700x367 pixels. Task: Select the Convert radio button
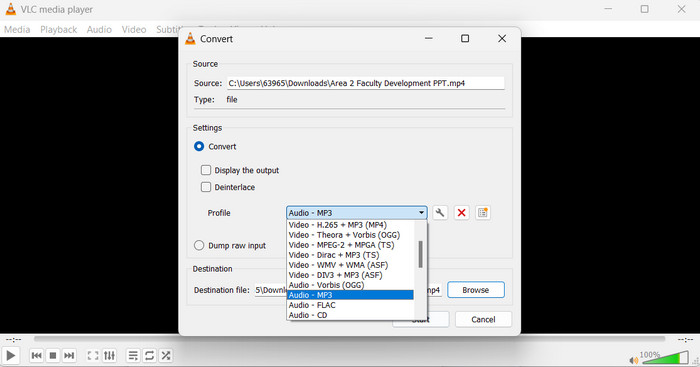click(x=199, y=146)
